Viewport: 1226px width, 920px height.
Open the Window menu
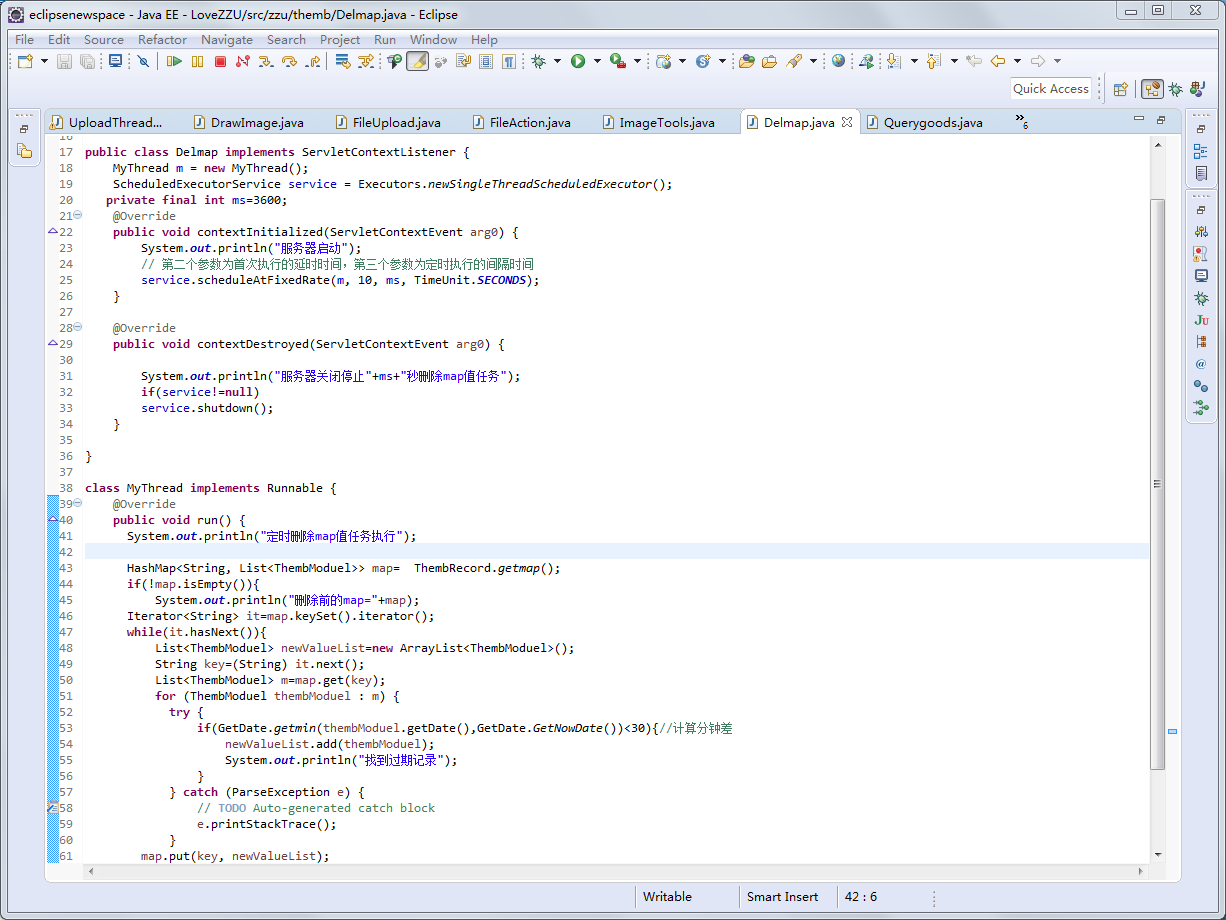point(433,40)
